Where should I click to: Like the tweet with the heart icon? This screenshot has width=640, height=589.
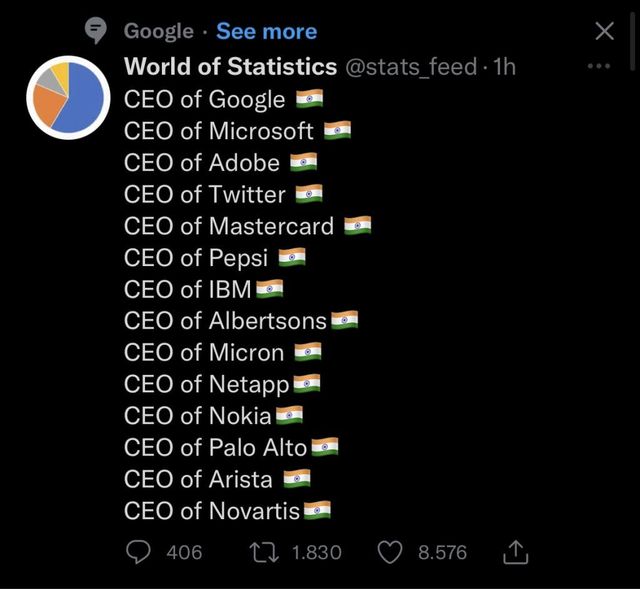click(x=393, y=551)
